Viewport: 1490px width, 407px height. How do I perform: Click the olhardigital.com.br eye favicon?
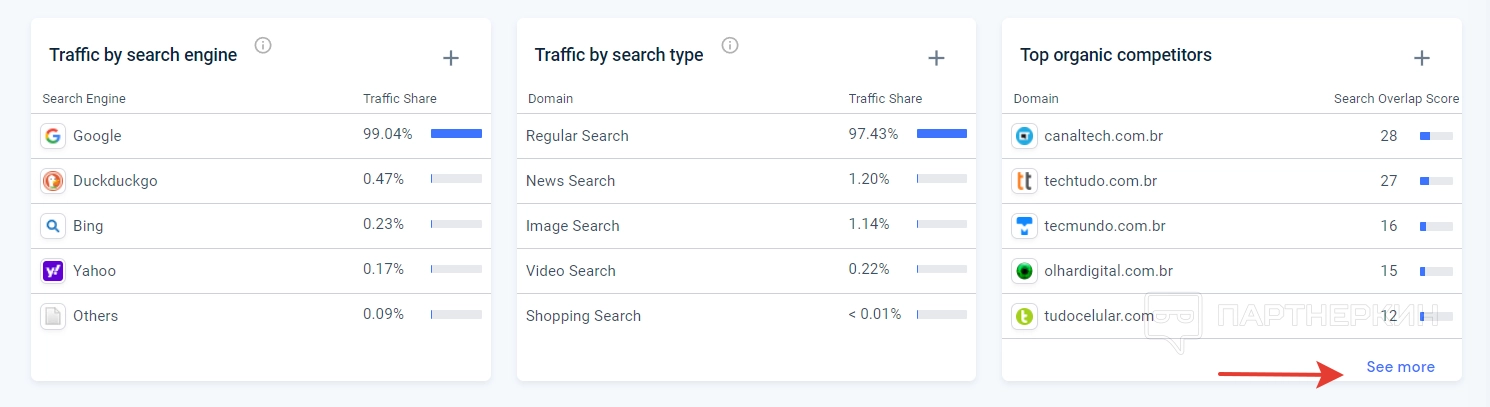click(x=1024, y=271)
